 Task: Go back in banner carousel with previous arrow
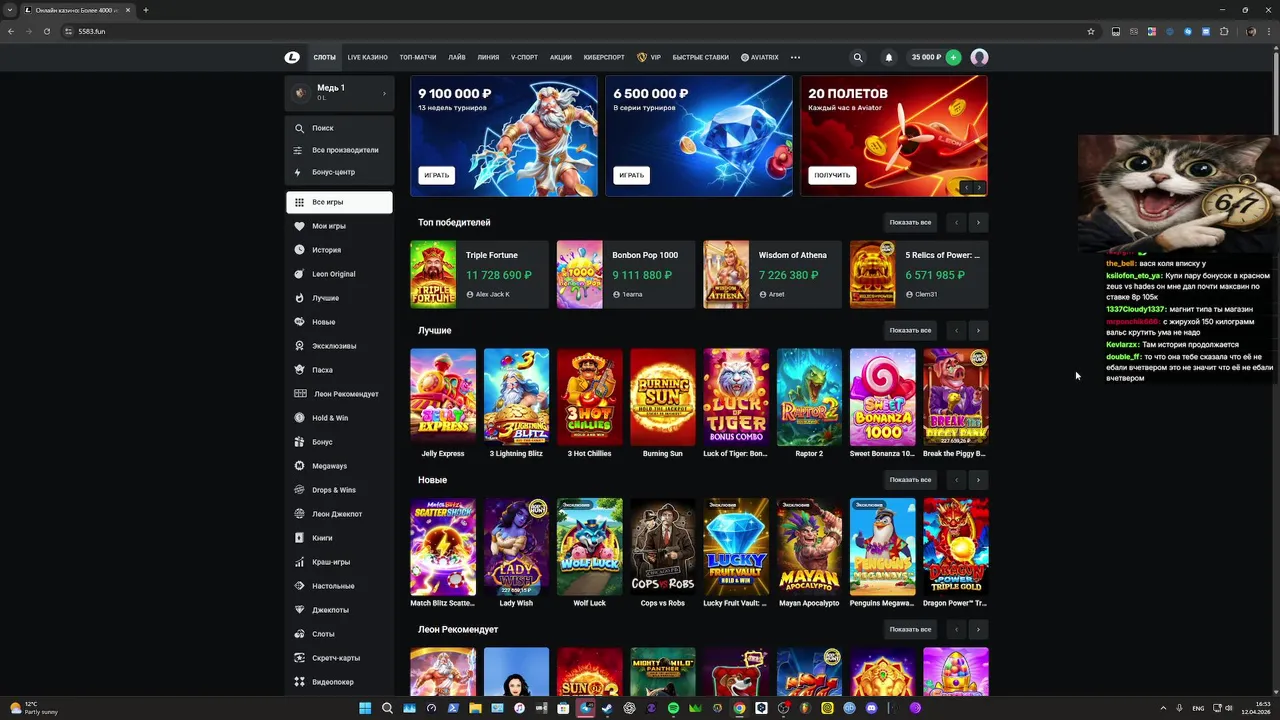(x=966, y=187)
